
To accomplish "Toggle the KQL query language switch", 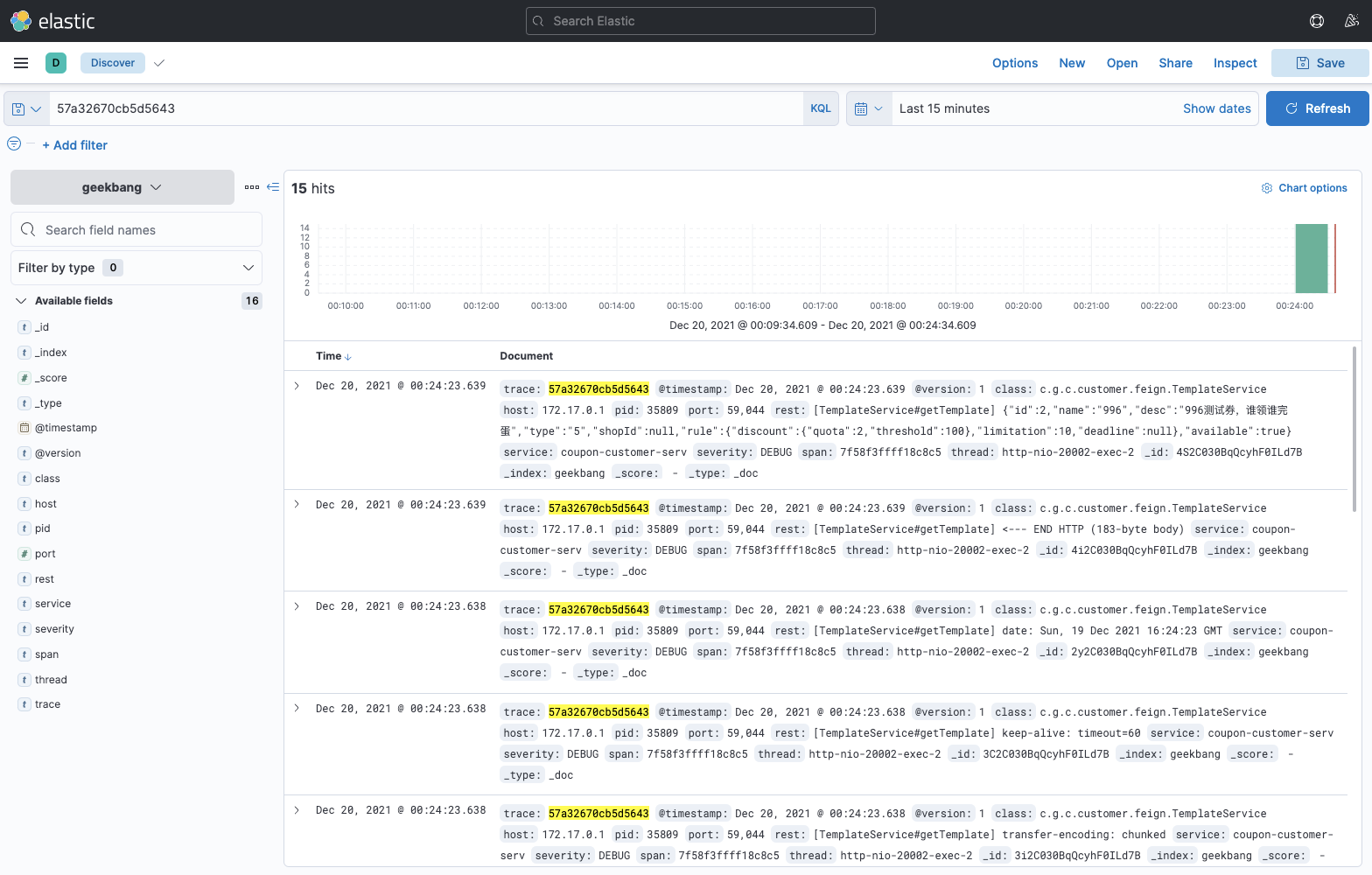I will pyautogui.click(x=821, y=108).
